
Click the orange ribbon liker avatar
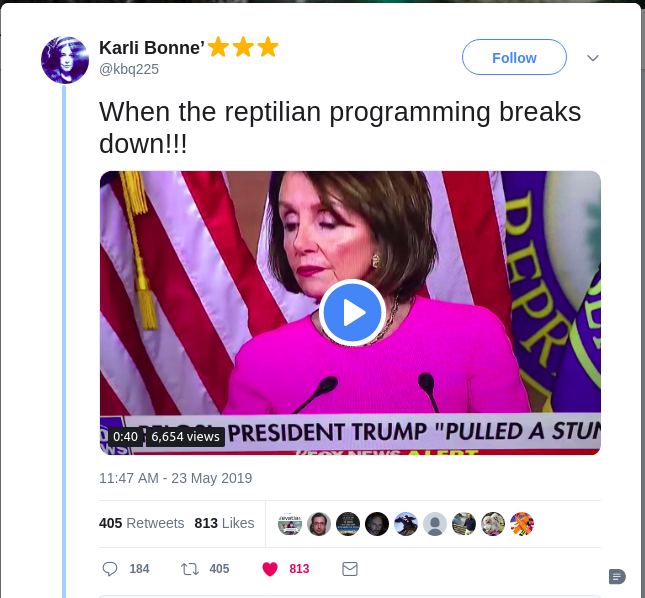click(x=522, y=524)
